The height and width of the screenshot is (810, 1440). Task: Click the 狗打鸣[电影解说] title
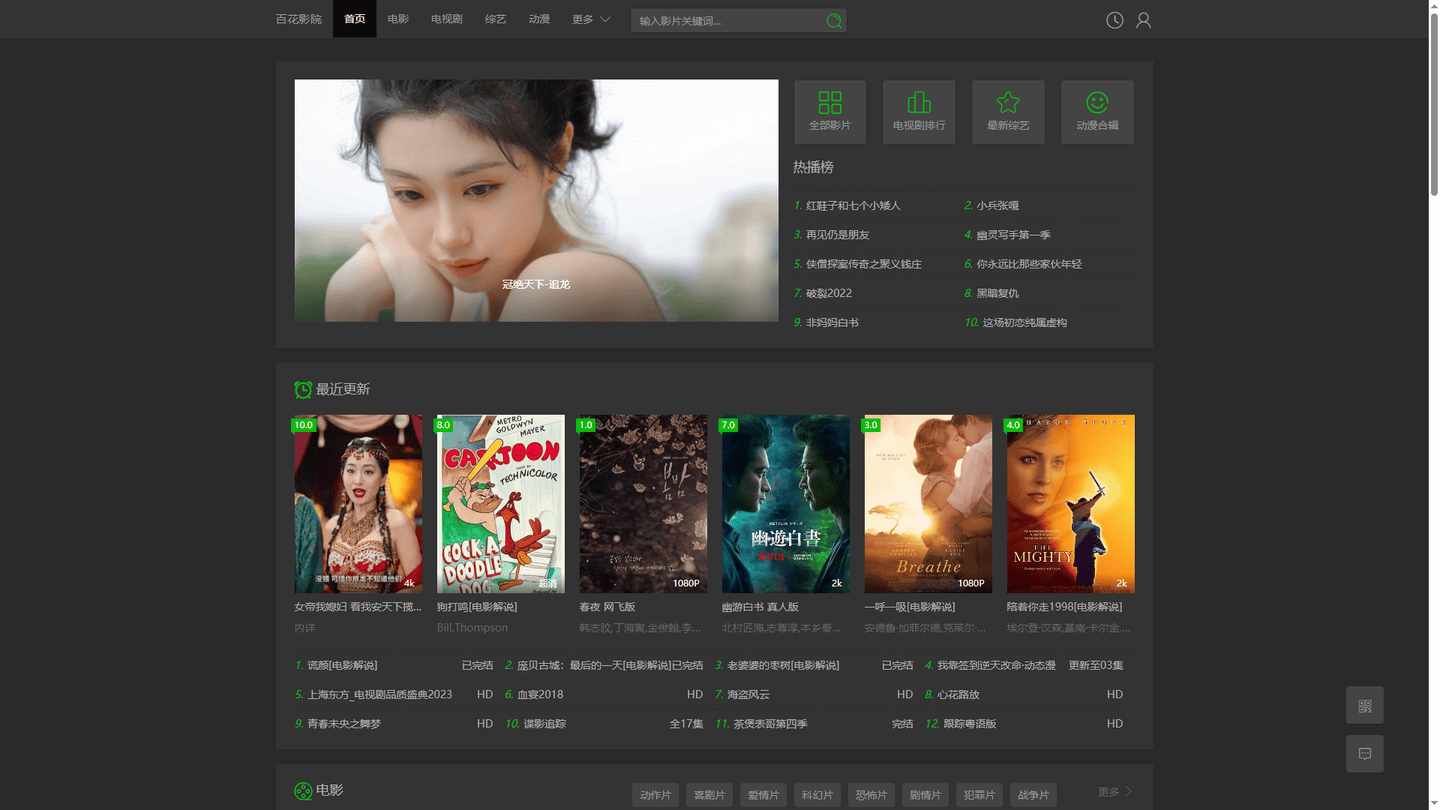click(477, 607)
